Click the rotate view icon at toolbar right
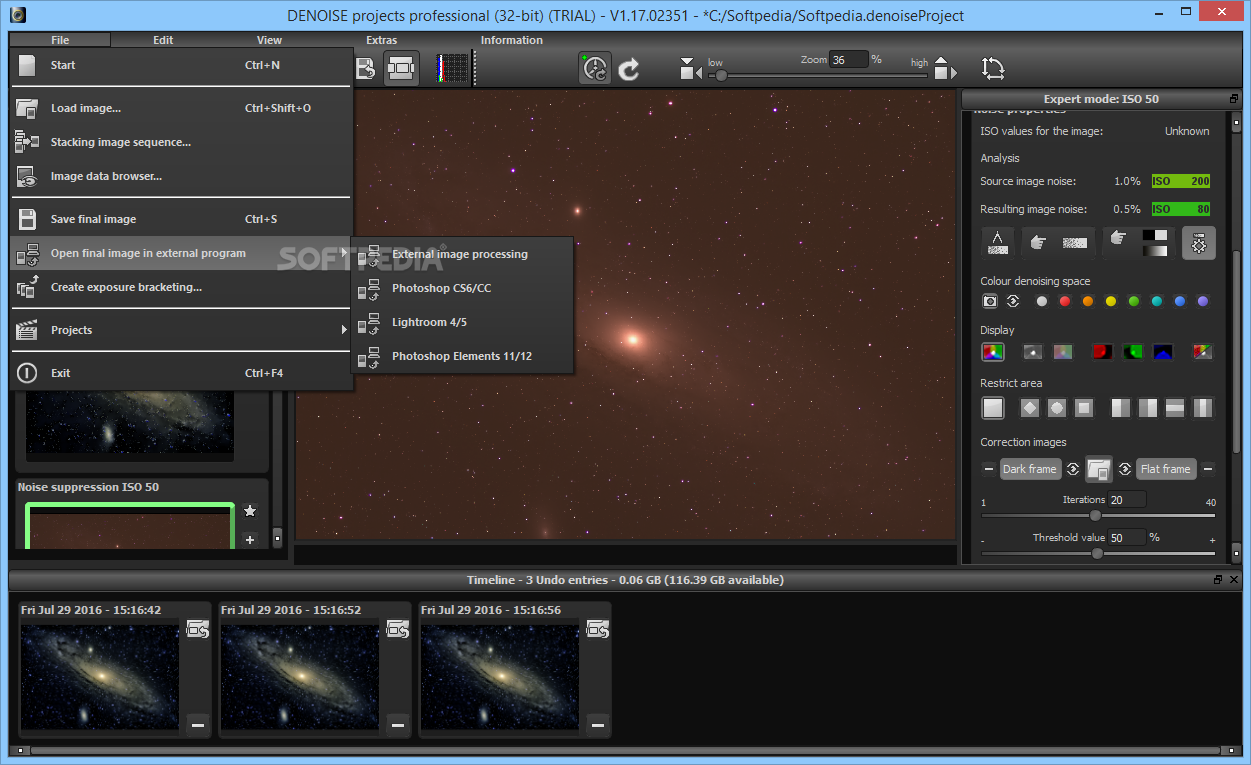The width and height of the screenshot is (1251, 765). pyautogui.click(x=993, y=69)
